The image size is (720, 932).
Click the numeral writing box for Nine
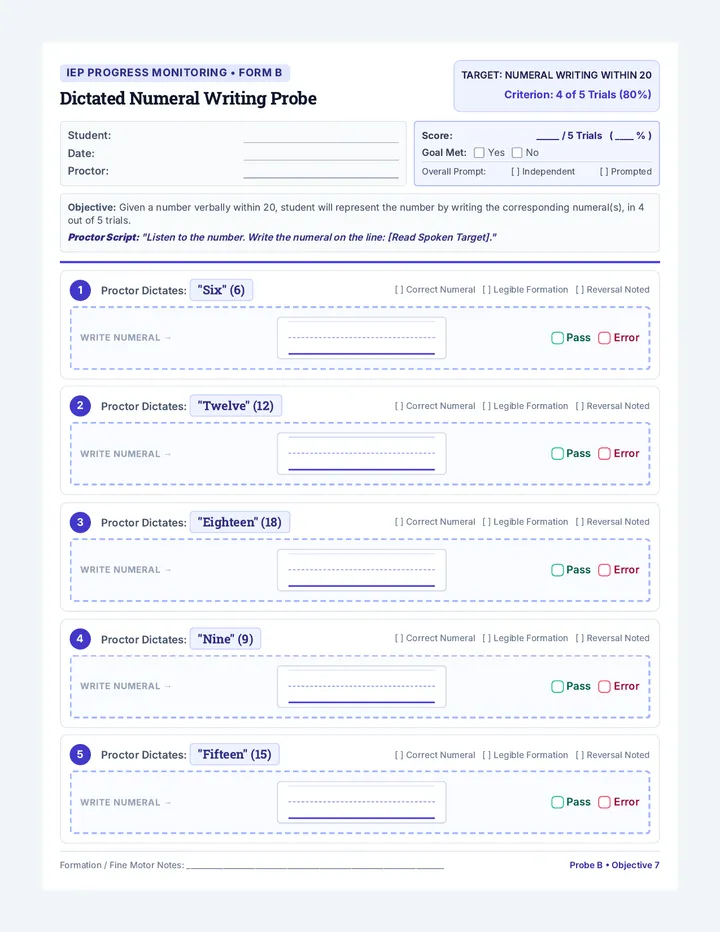(361, 687)
